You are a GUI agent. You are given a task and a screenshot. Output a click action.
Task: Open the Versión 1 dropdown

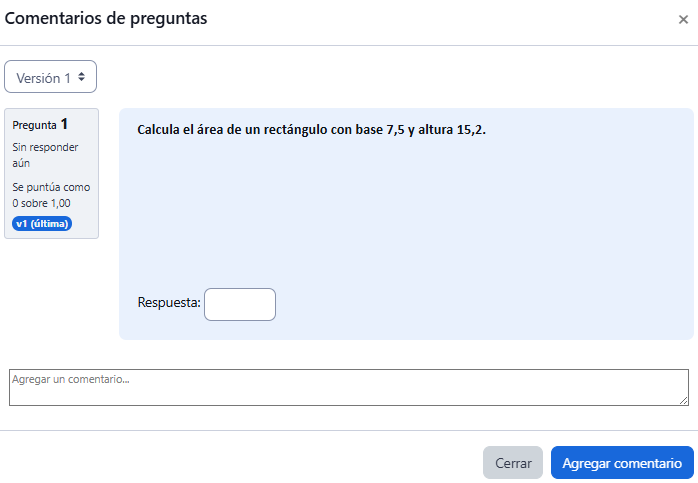click(50, 77)
